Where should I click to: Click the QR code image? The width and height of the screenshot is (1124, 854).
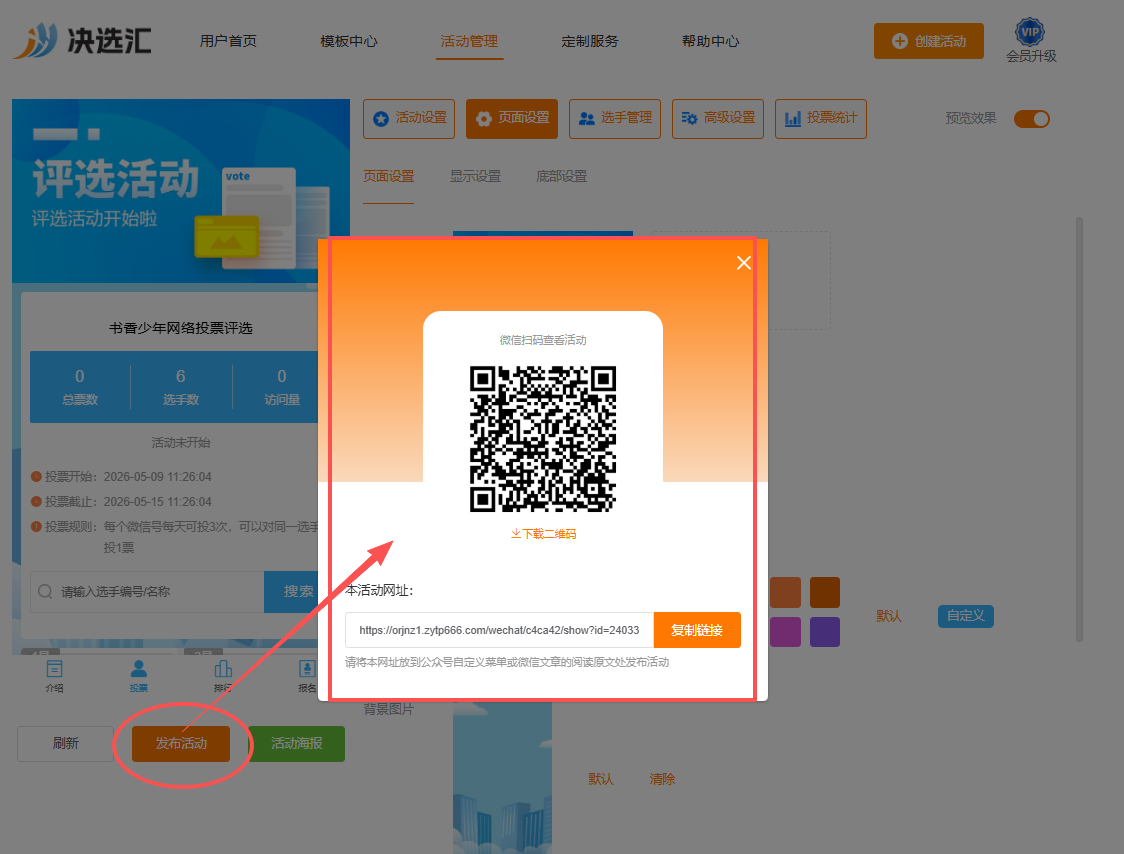(543, 439)
